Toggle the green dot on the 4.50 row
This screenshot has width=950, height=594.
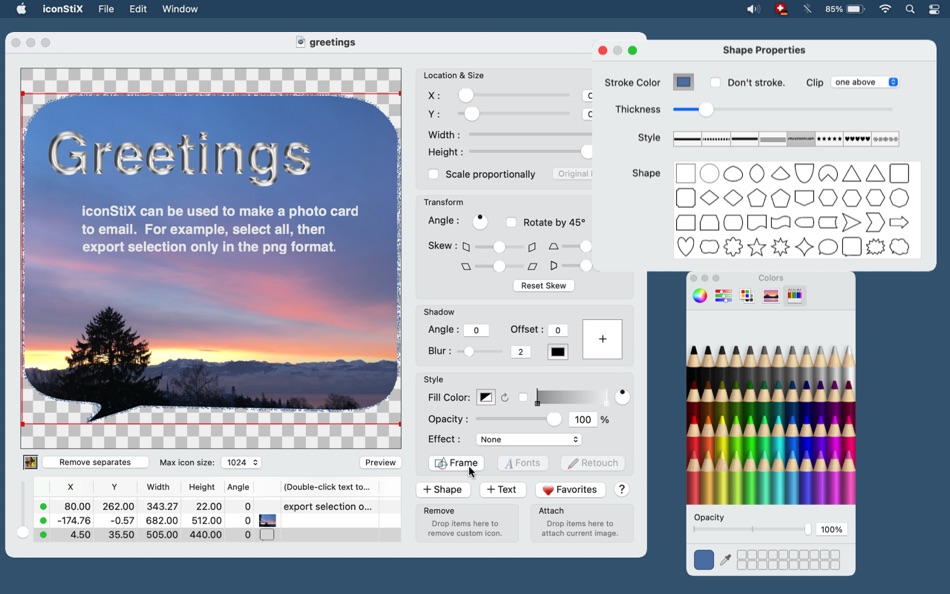pos(43,535)
